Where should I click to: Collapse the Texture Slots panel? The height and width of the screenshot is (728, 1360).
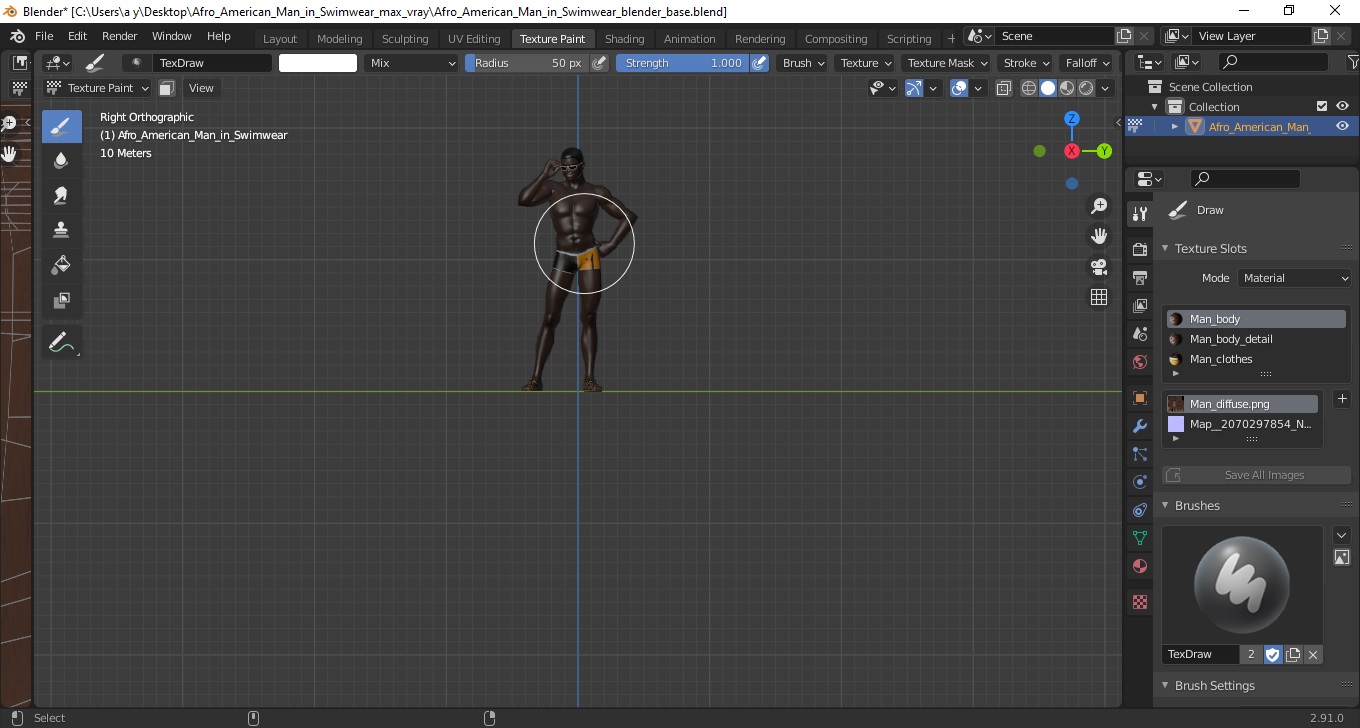click(1165, 248)
